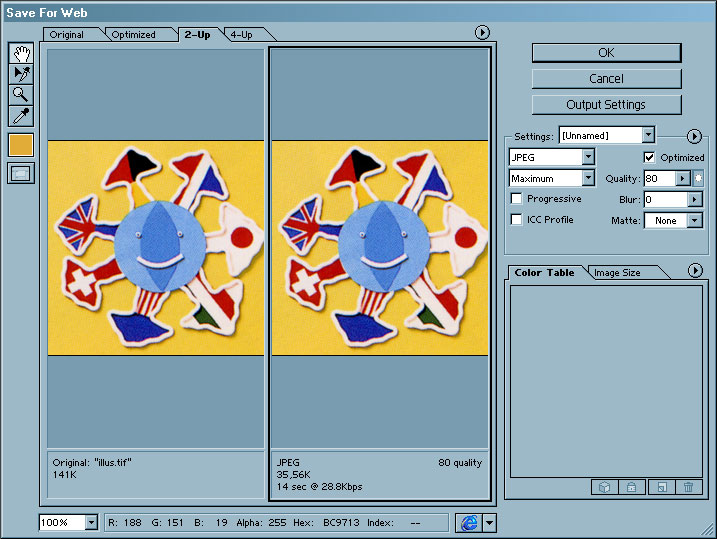Click the 'Original: "illus.tif"' info text
Viewport: 717px width, 539px height.
click(x=92, y=462)
